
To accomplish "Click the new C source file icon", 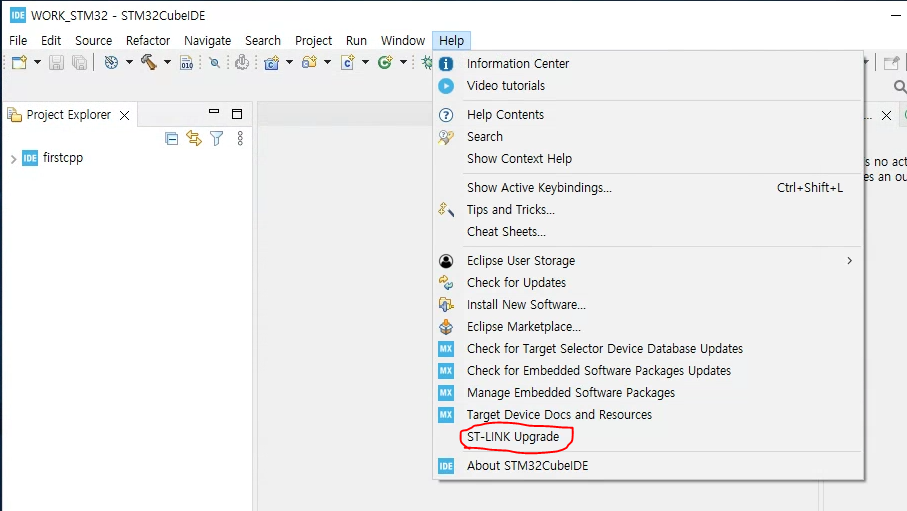I will click(348, 62).
